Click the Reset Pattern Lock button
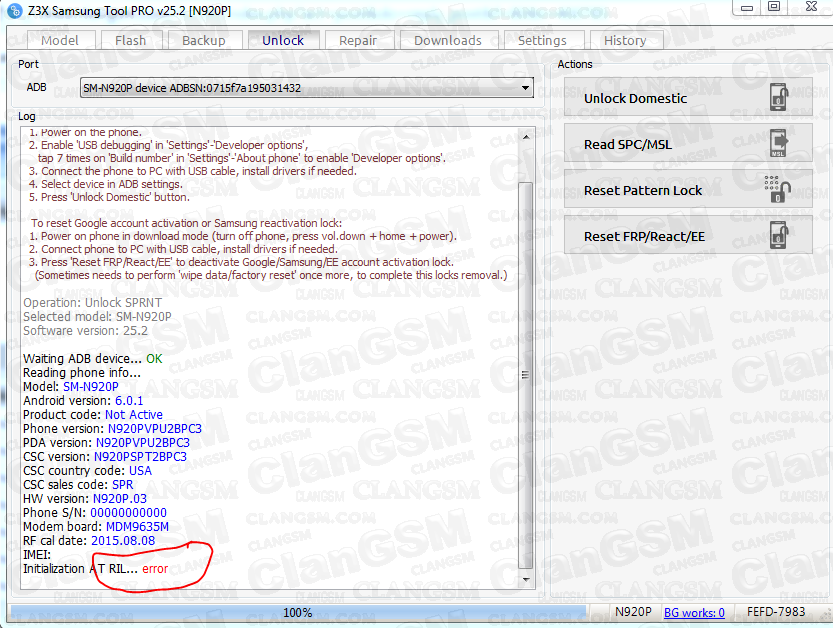 688,190
